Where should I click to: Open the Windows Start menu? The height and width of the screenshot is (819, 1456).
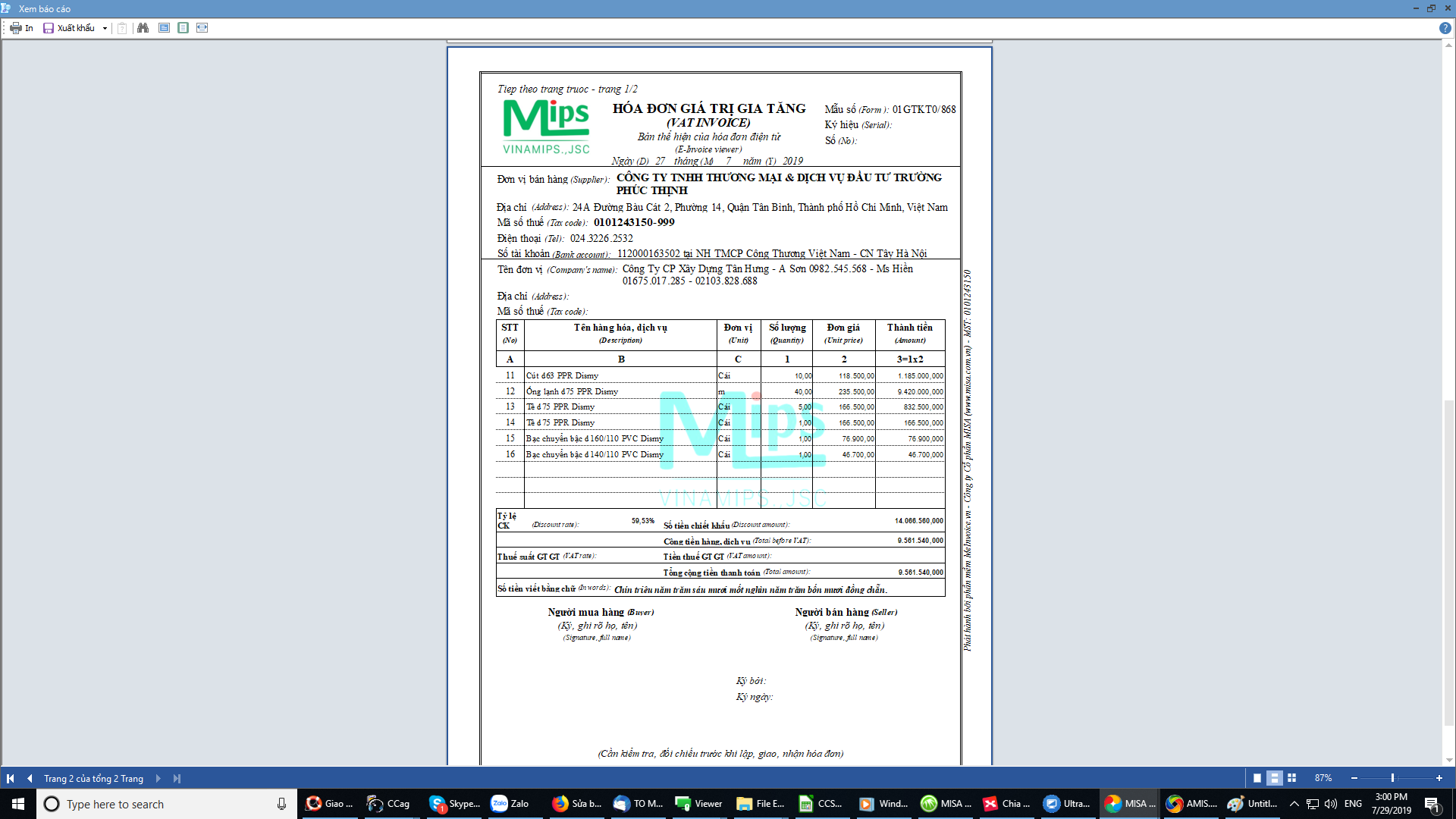(18, 804)
